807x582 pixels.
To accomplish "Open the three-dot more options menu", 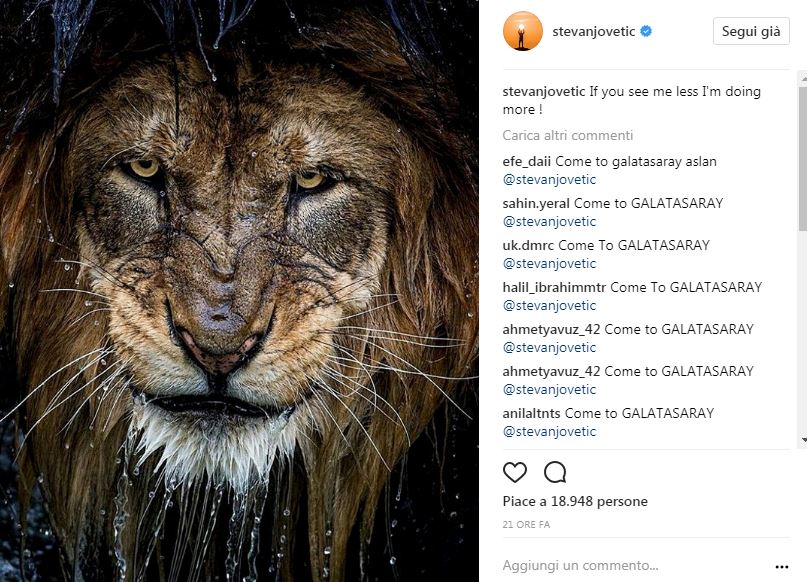I will coord(781,565).
